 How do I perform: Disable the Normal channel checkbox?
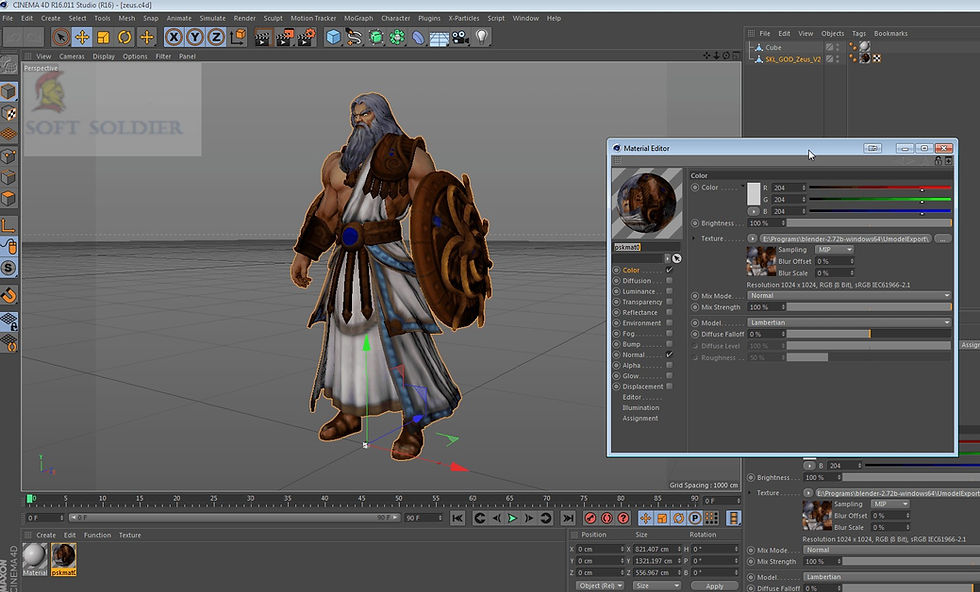pyautogui.click(x=669, y=354)
